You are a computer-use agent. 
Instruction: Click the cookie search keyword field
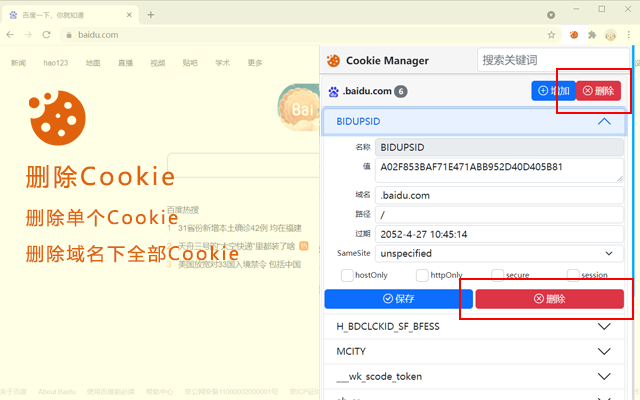tap(553, 60)
